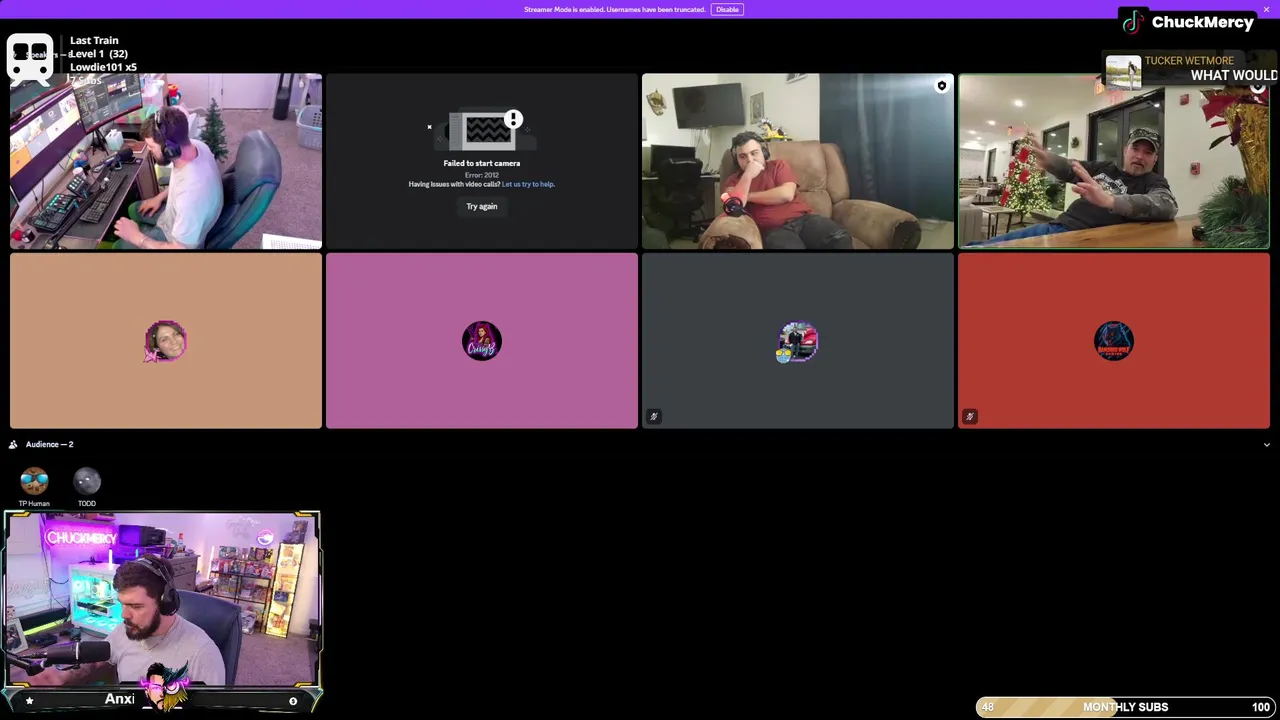Dismiss the Streamer Mode banner

1266,9
